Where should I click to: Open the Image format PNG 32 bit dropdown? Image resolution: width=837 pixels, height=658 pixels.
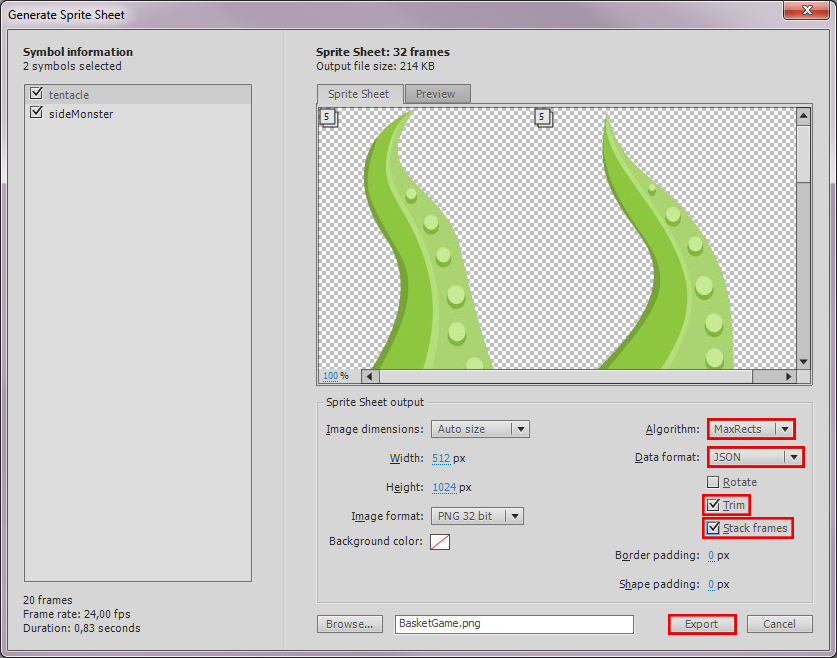tap(477, 516)
